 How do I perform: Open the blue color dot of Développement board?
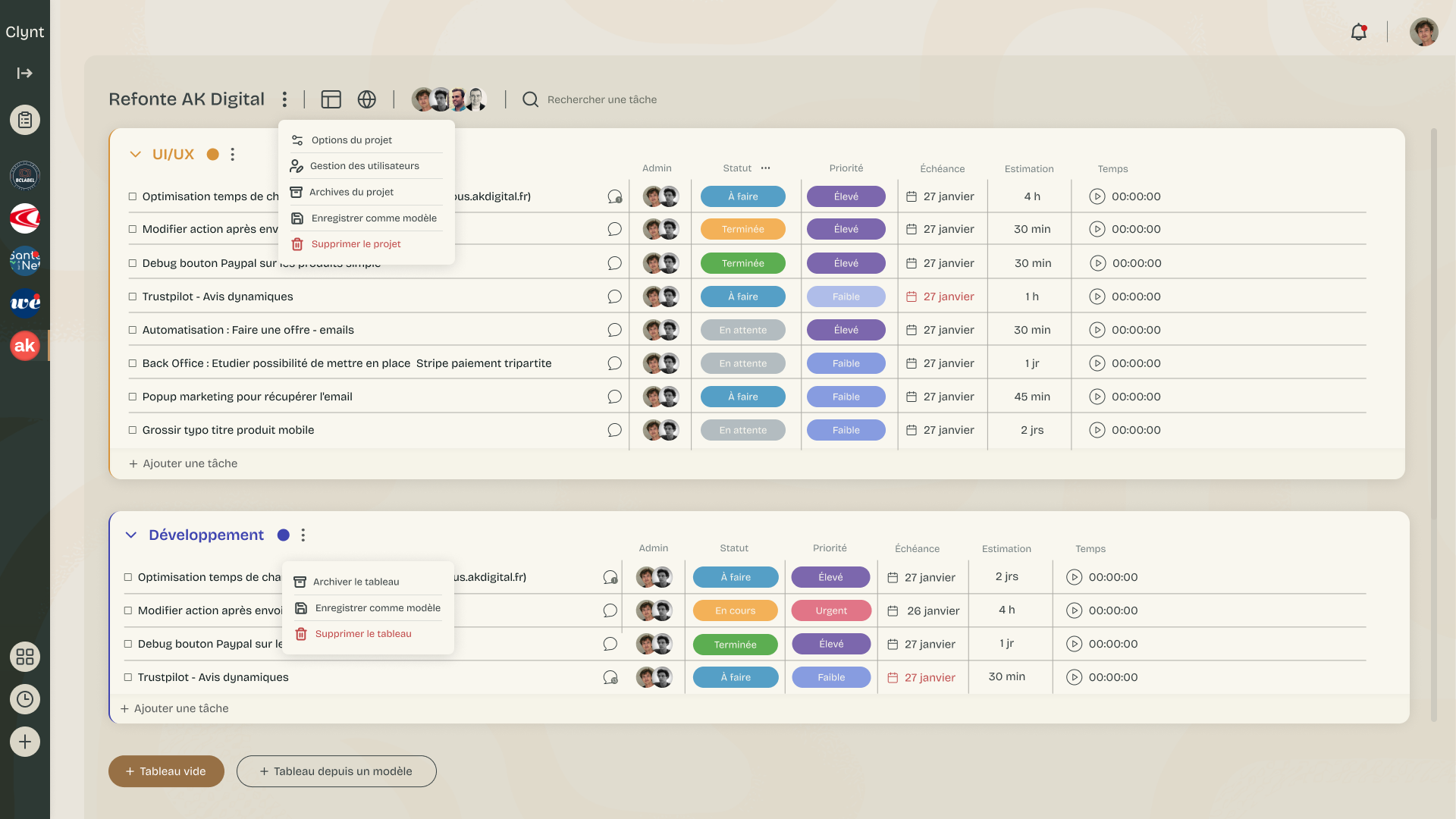[284, 535]
